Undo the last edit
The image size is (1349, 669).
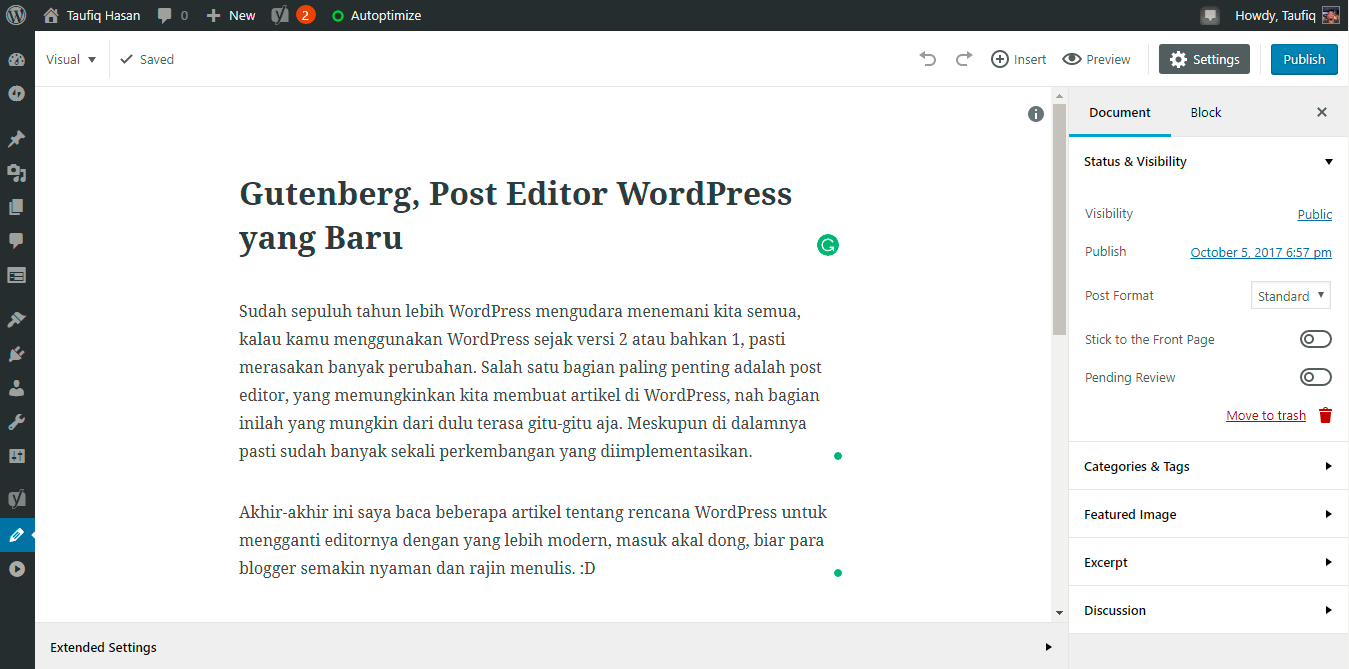(x=928, y=59)
